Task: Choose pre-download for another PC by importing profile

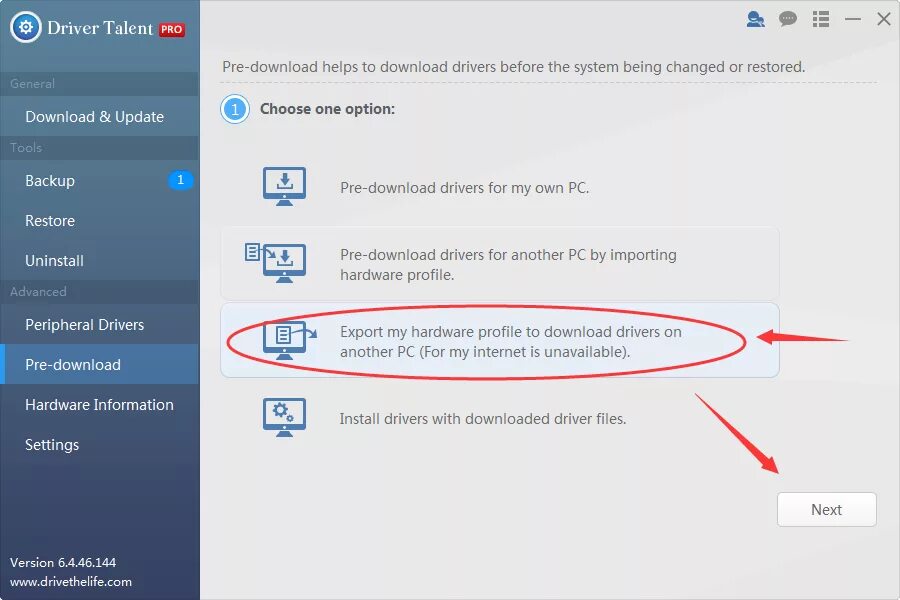Action: point(499,264)
